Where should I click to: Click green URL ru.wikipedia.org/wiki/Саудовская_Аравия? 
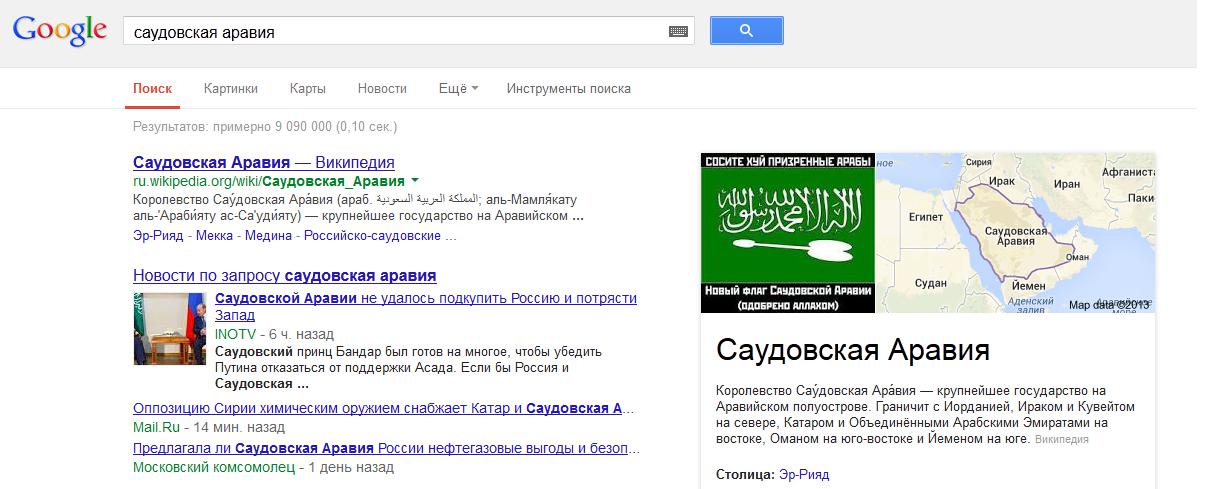tap(269, 181)
